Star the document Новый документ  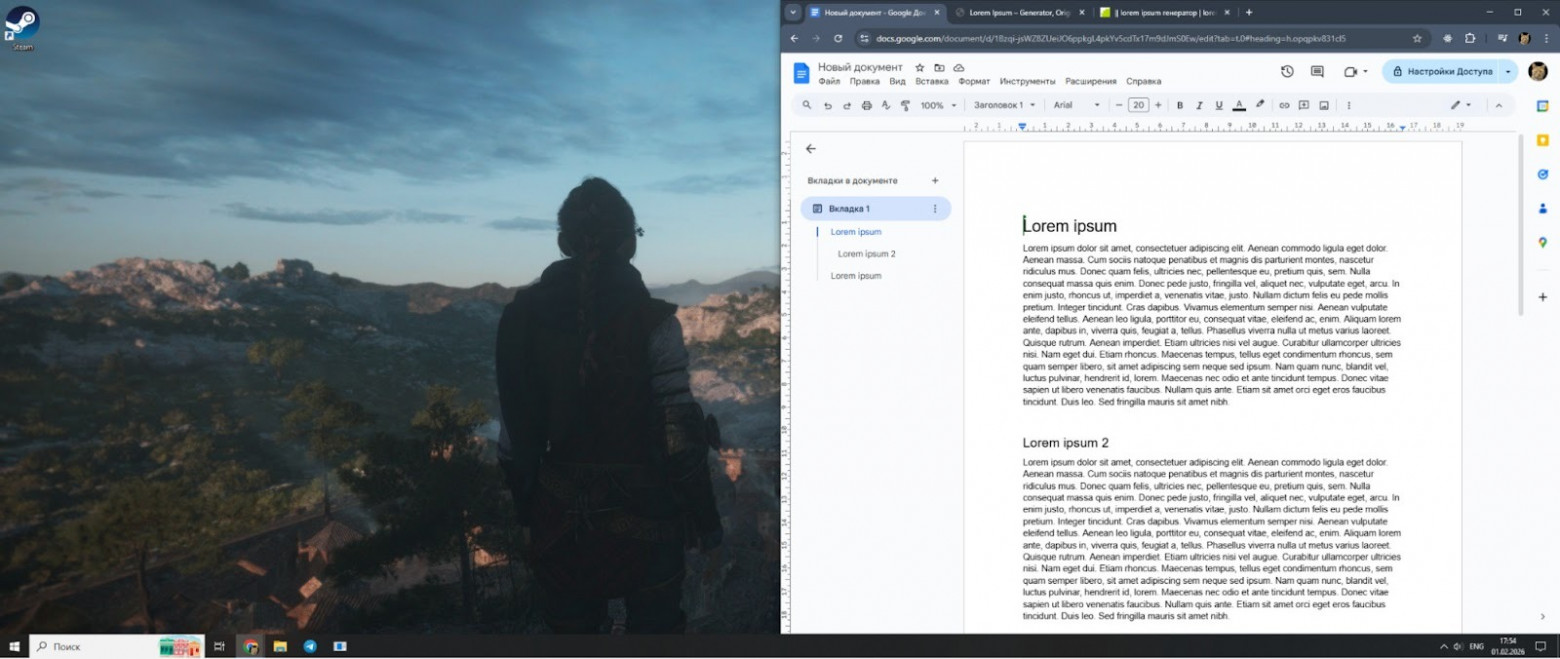(920, 67)
